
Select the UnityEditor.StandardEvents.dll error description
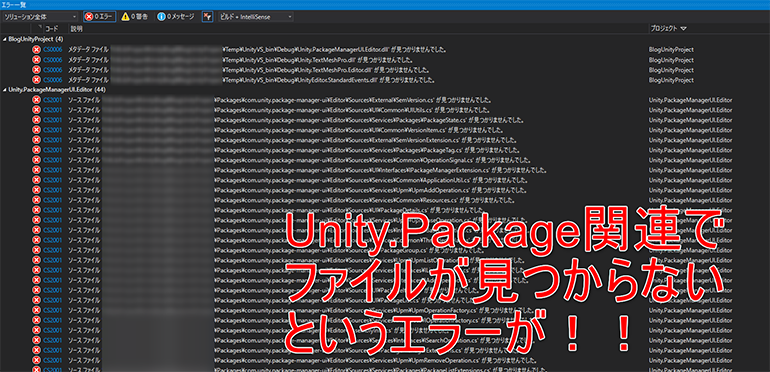point(251,80)
